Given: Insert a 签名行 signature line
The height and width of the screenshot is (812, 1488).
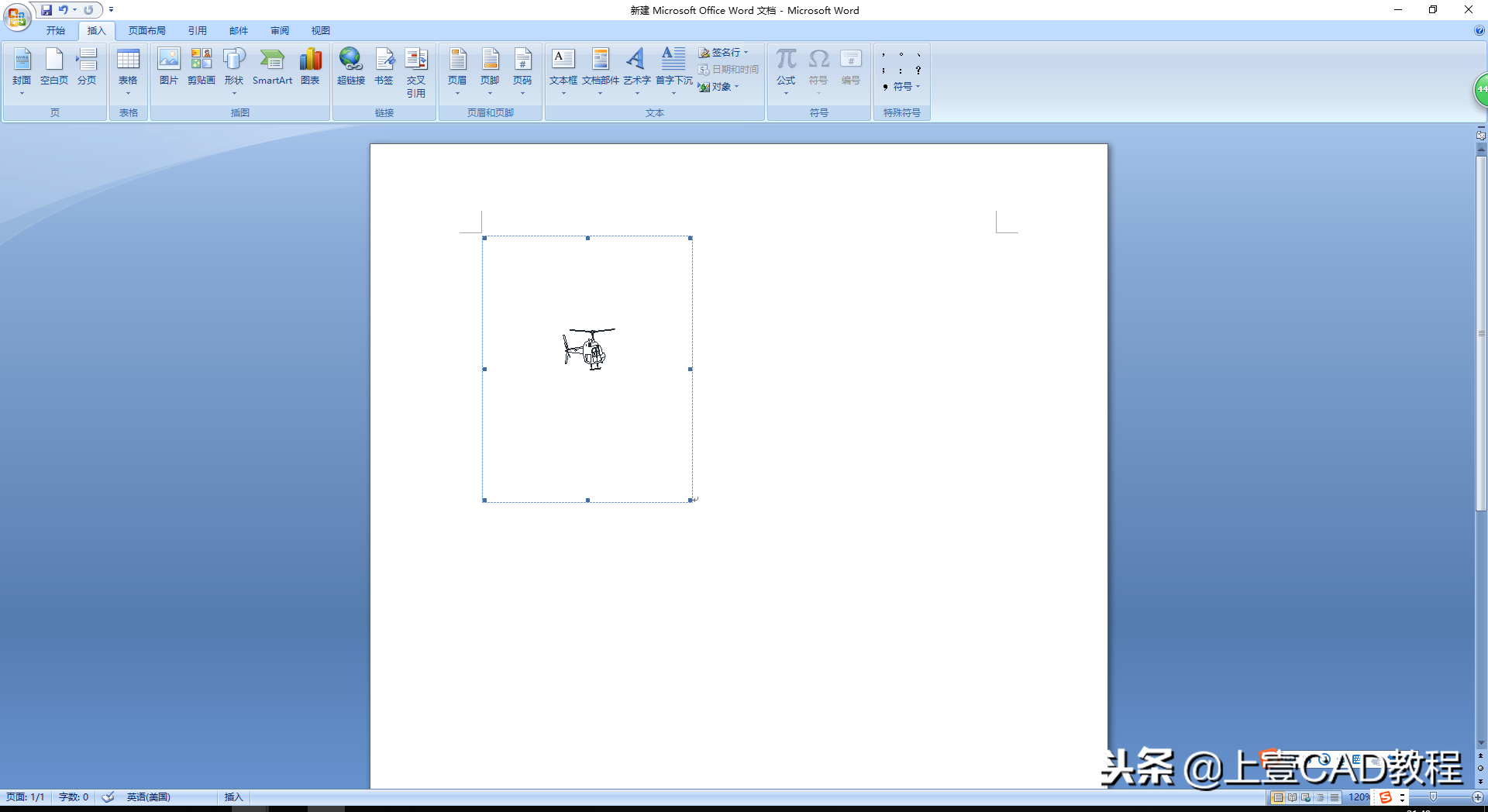Looking at the screenshot, I should (723, 53).
